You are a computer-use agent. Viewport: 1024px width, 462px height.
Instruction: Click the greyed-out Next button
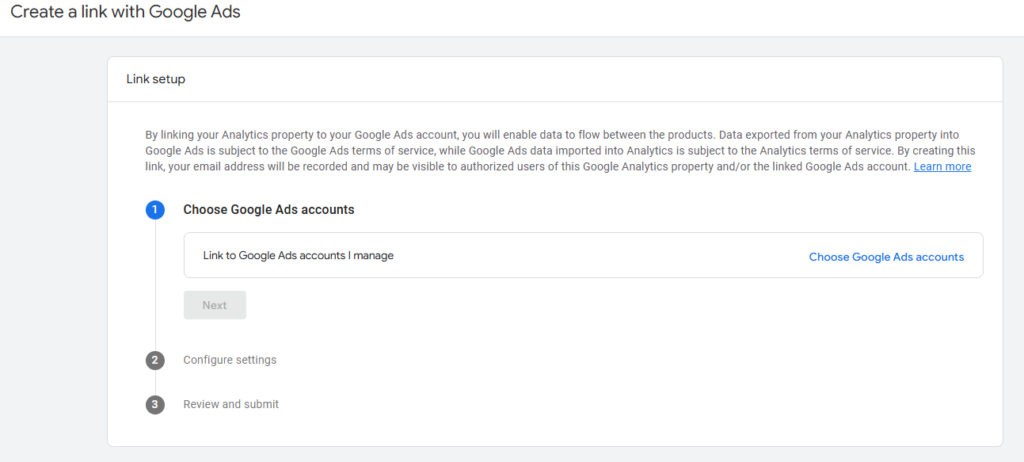click(x=215, y=305)
